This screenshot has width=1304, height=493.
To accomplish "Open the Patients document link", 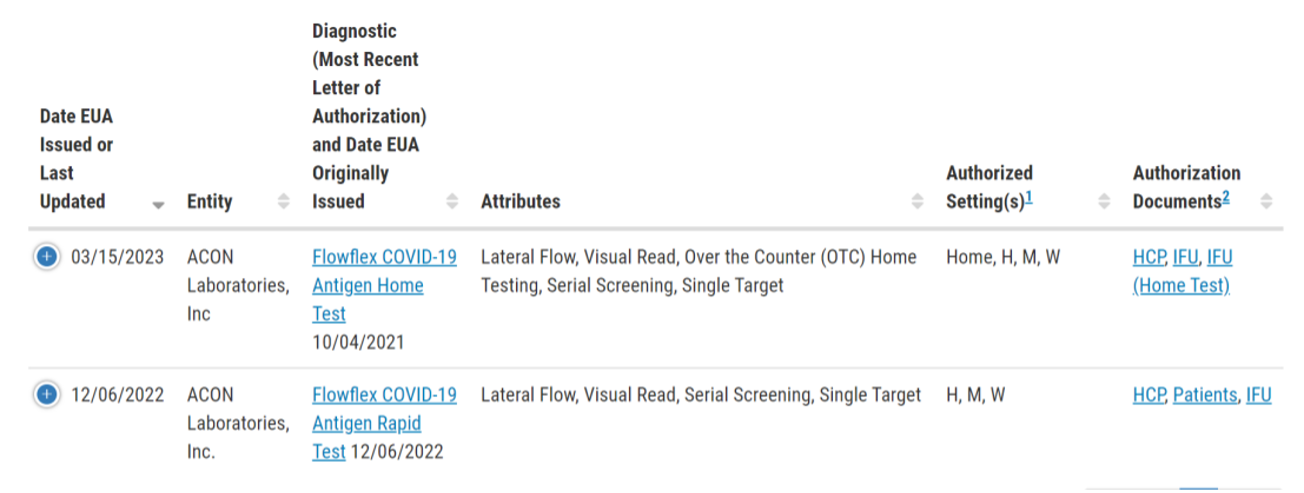I will pos(1205,395).
